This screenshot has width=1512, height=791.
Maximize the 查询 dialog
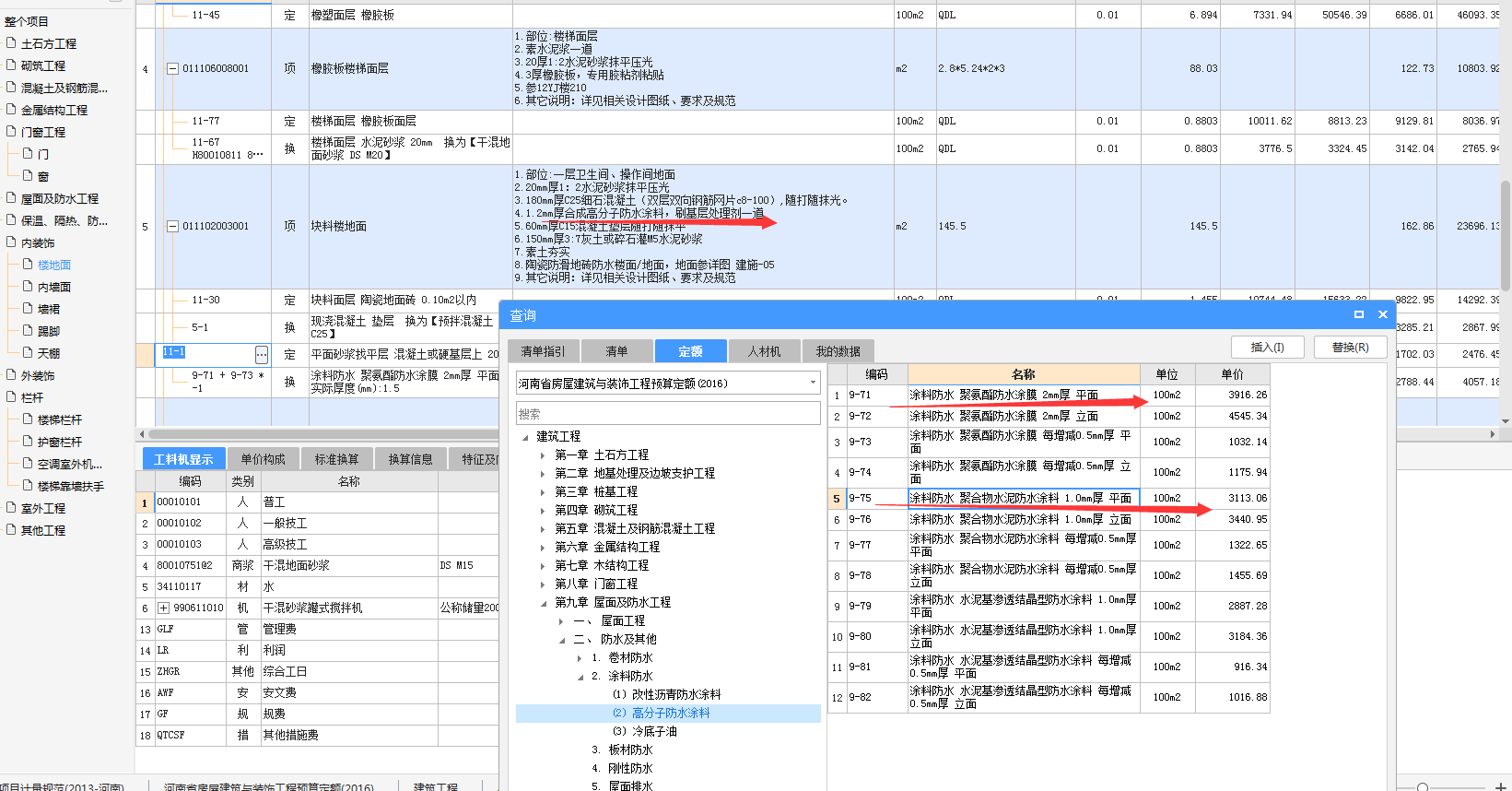(1358, 314)
